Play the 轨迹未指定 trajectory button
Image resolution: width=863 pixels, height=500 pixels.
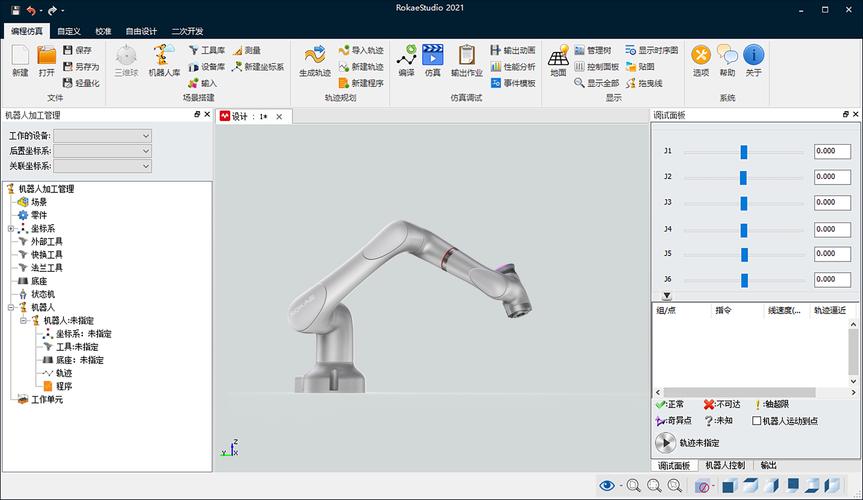665,443
